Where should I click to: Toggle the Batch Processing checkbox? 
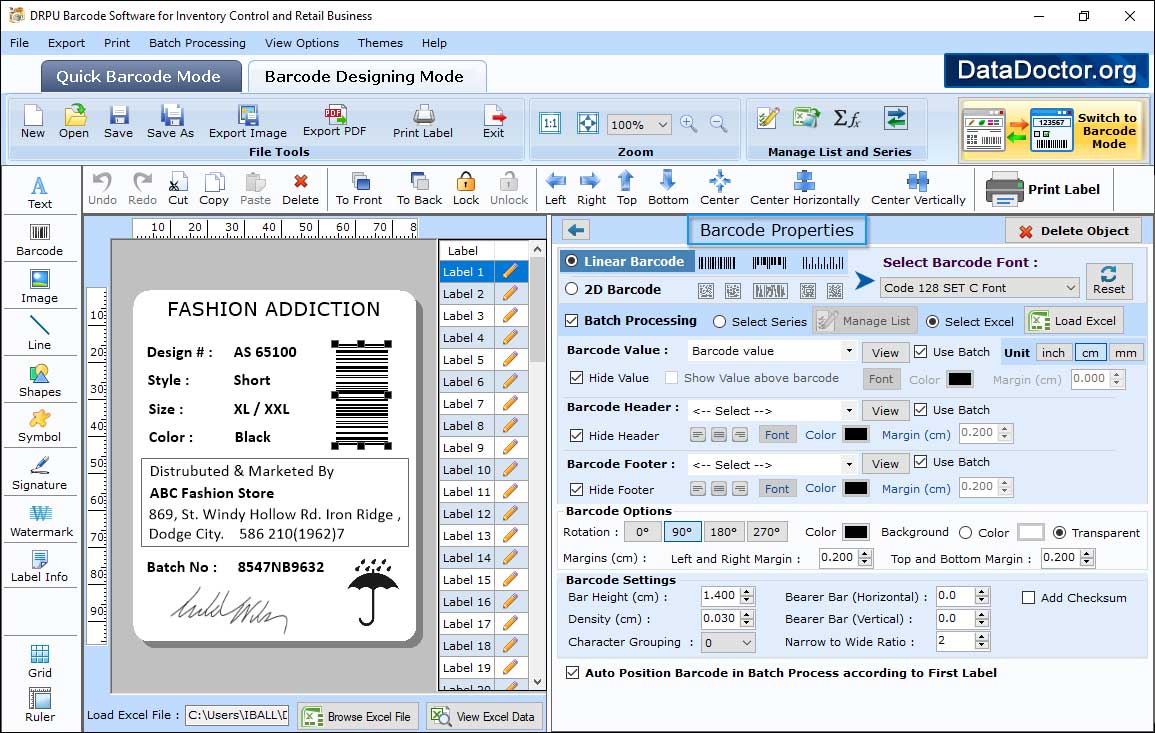click(572, 320)
